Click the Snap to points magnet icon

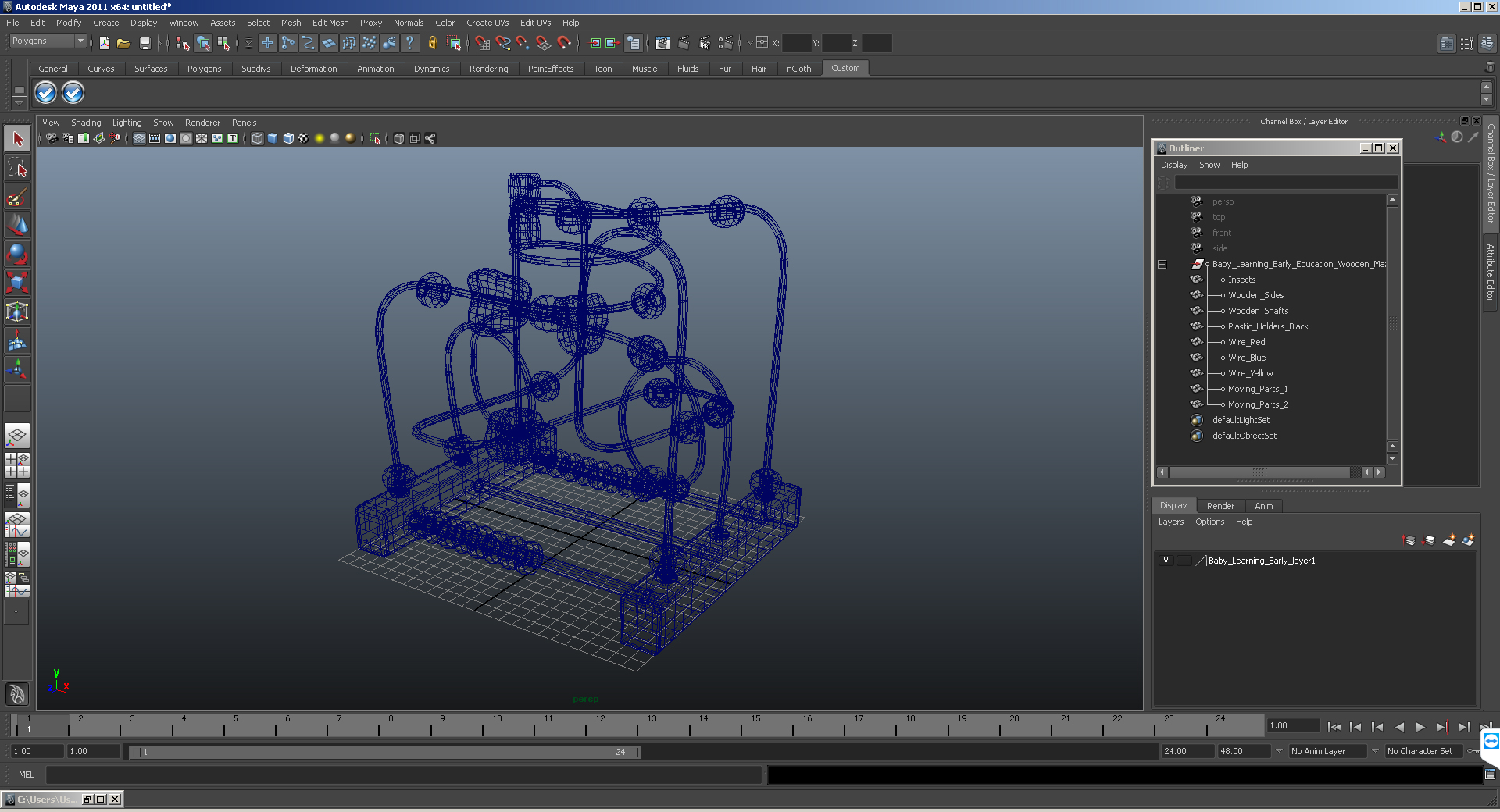pos(523,43)
